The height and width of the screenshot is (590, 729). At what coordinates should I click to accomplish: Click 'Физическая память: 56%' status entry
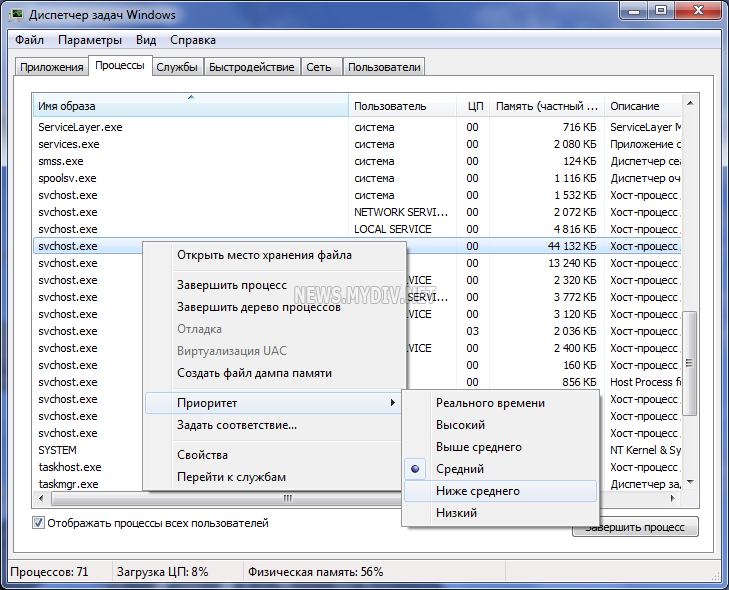click(x=315, y=572)
